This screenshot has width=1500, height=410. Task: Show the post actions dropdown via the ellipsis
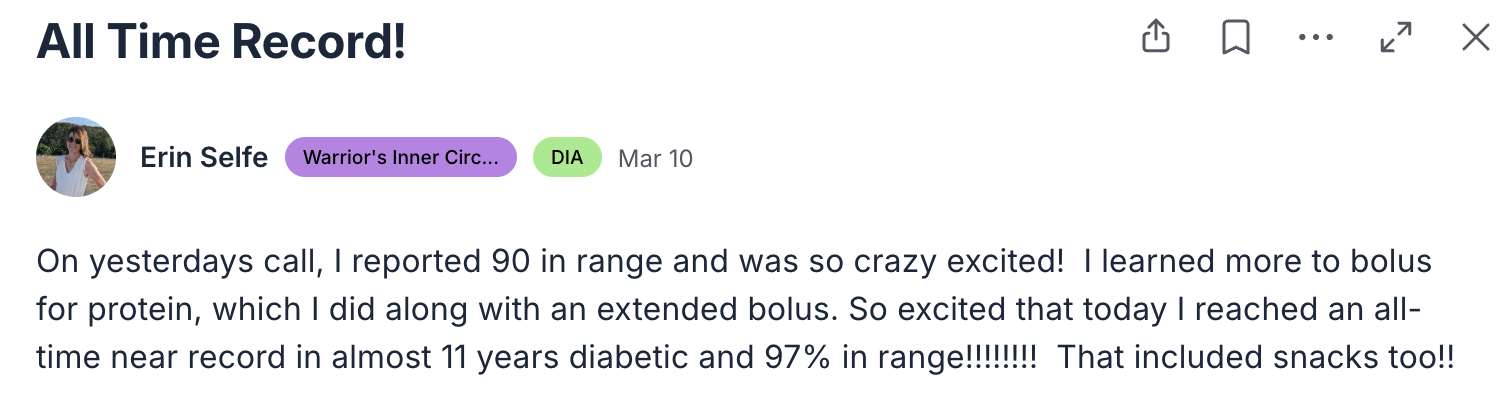(1315, 38)
